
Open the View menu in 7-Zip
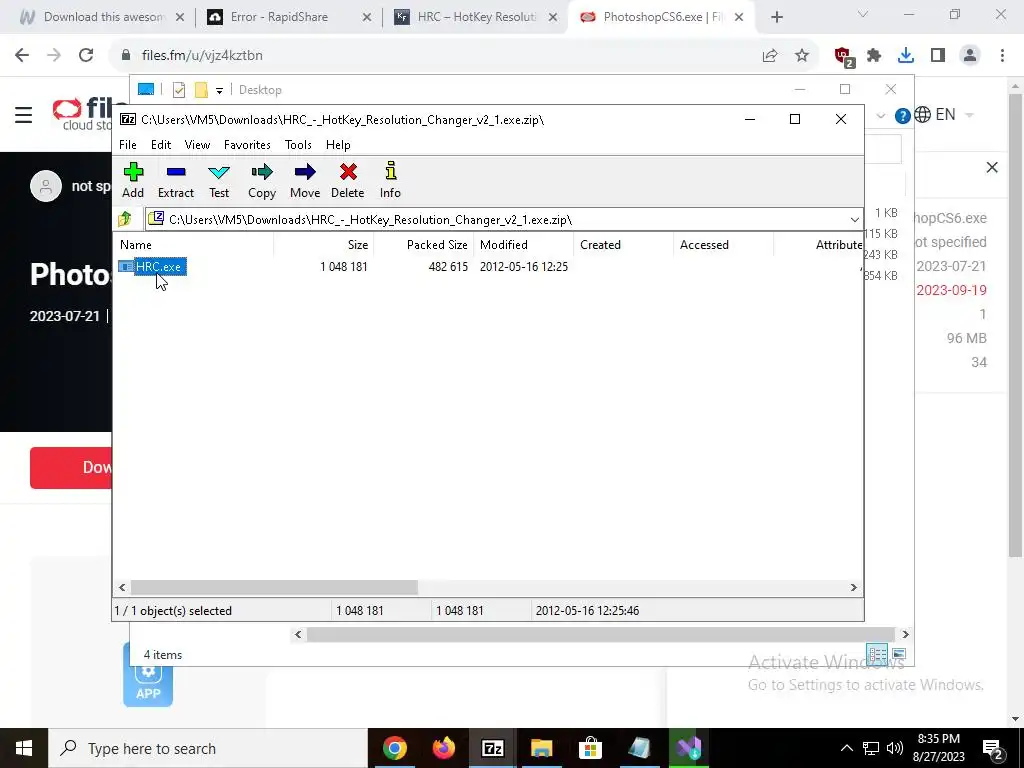coord(197,145)
